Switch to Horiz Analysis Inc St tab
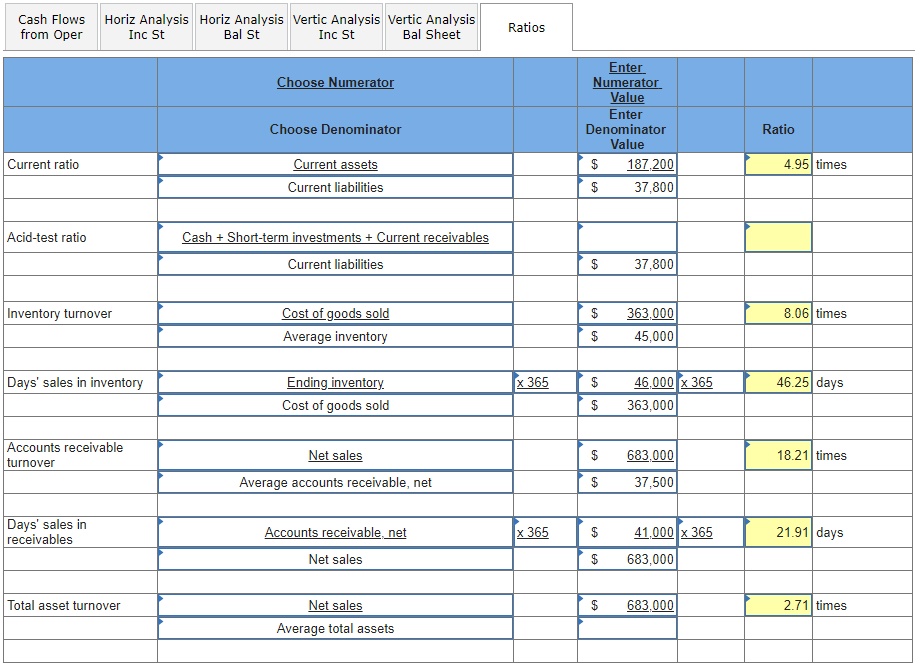915x663 pixels. (x=146, y=27)
